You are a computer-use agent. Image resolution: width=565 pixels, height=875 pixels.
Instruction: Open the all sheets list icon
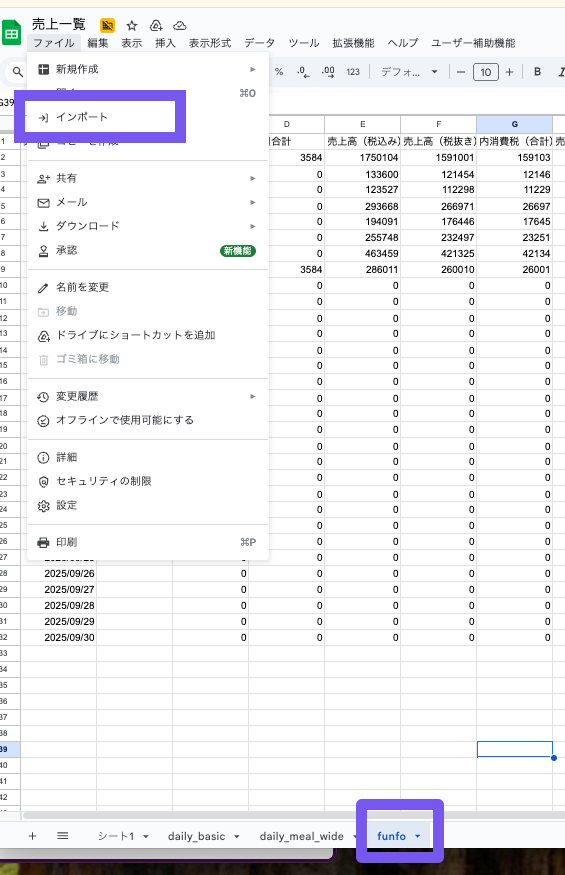click(63, 835)
